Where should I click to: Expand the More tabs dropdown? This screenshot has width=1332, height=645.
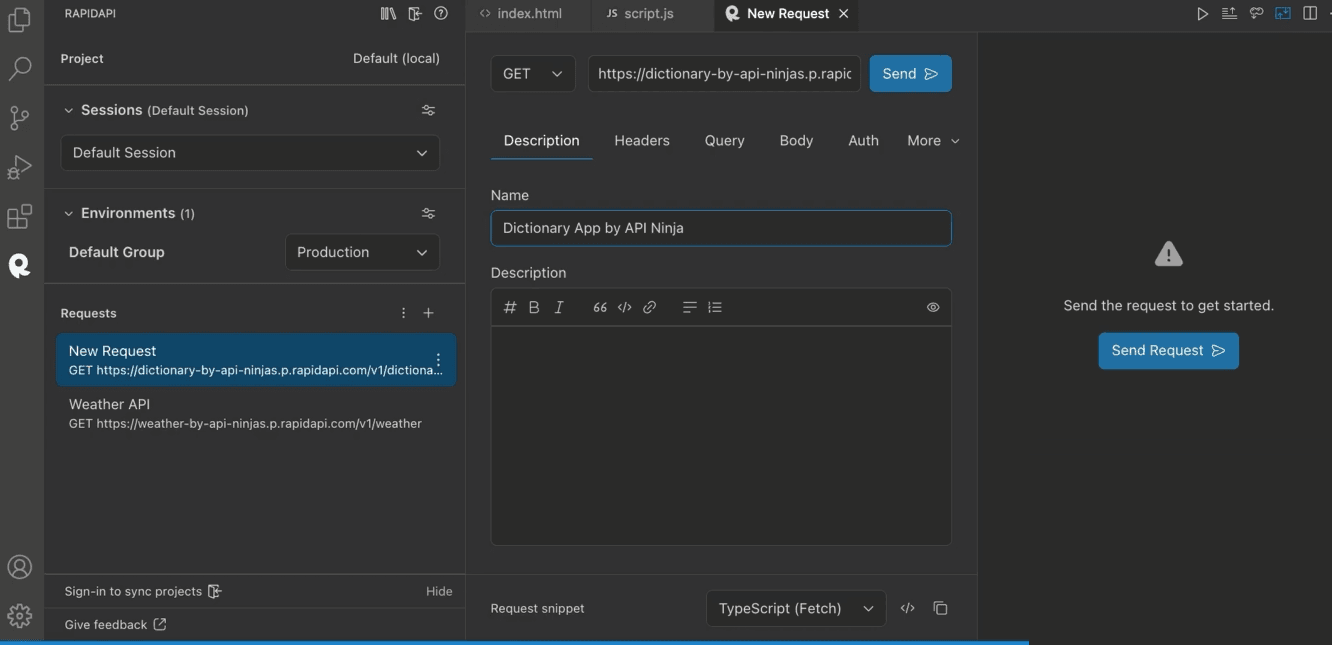933,141
